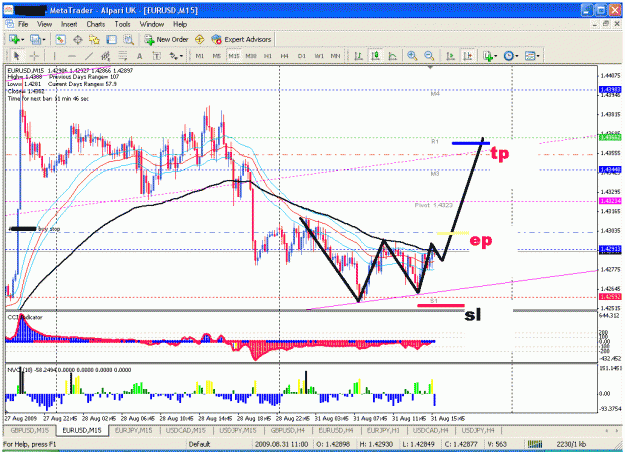Click the Expert Advisors button
Screen dimensions: 625x452
coord(242,39)
